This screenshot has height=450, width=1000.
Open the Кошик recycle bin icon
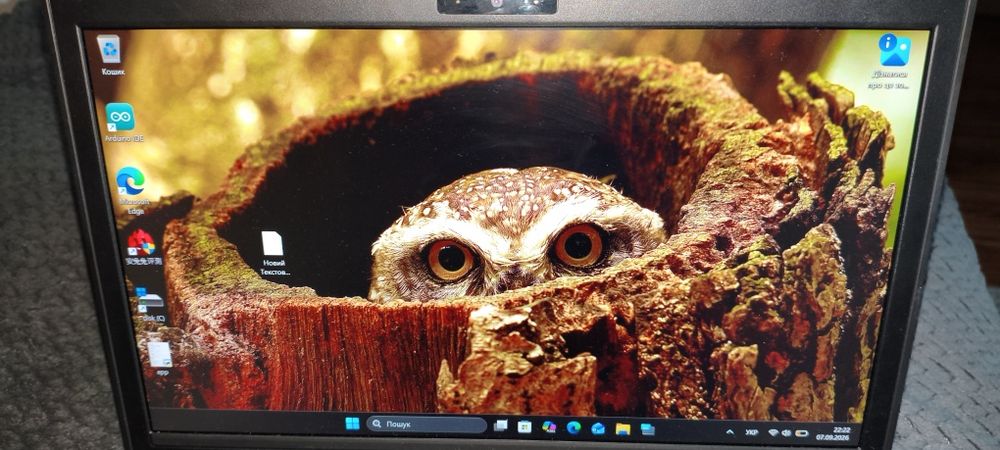(111, 55)
